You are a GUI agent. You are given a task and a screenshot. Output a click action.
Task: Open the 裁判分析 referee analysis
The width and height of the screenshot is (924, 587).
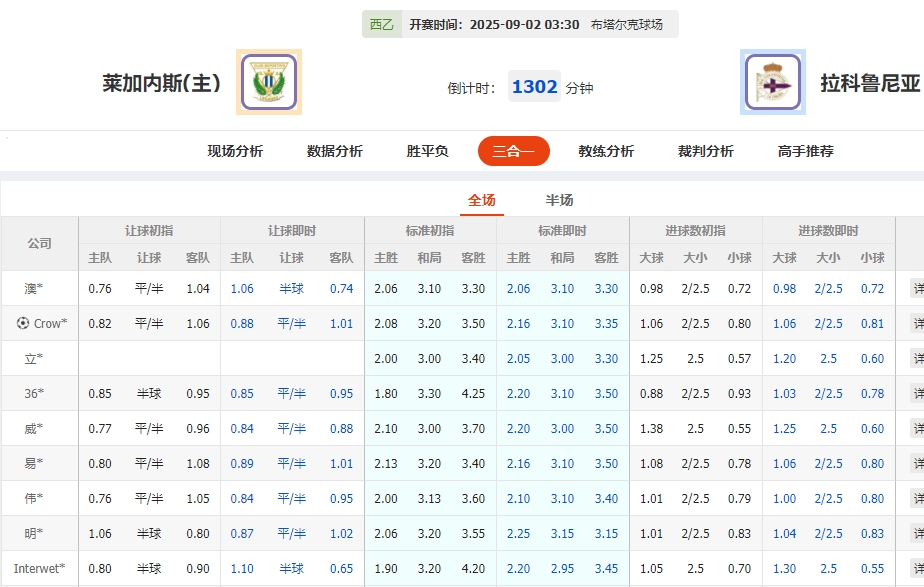(x=707, y=150)
